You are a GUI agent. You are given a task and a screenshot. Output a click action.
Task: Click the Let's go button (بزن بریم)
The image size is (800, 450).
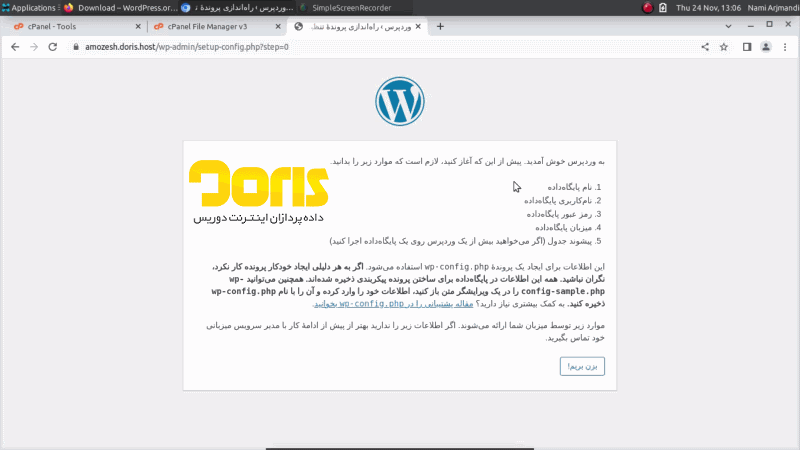tap(582, 366)
